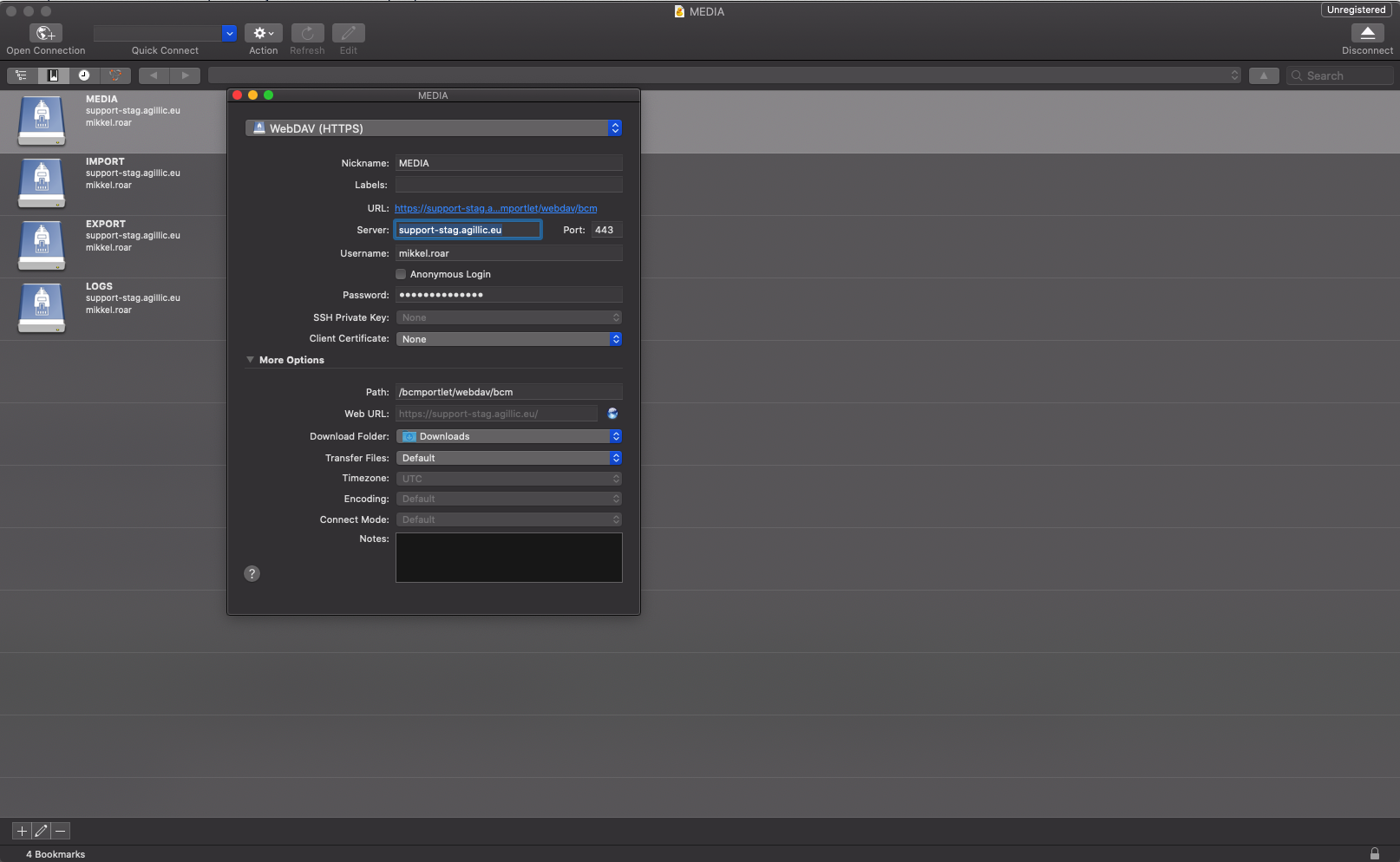Screen dimensions: 1400x862
Task: Click in the Notes text area
Action: [x=509, y=558]
